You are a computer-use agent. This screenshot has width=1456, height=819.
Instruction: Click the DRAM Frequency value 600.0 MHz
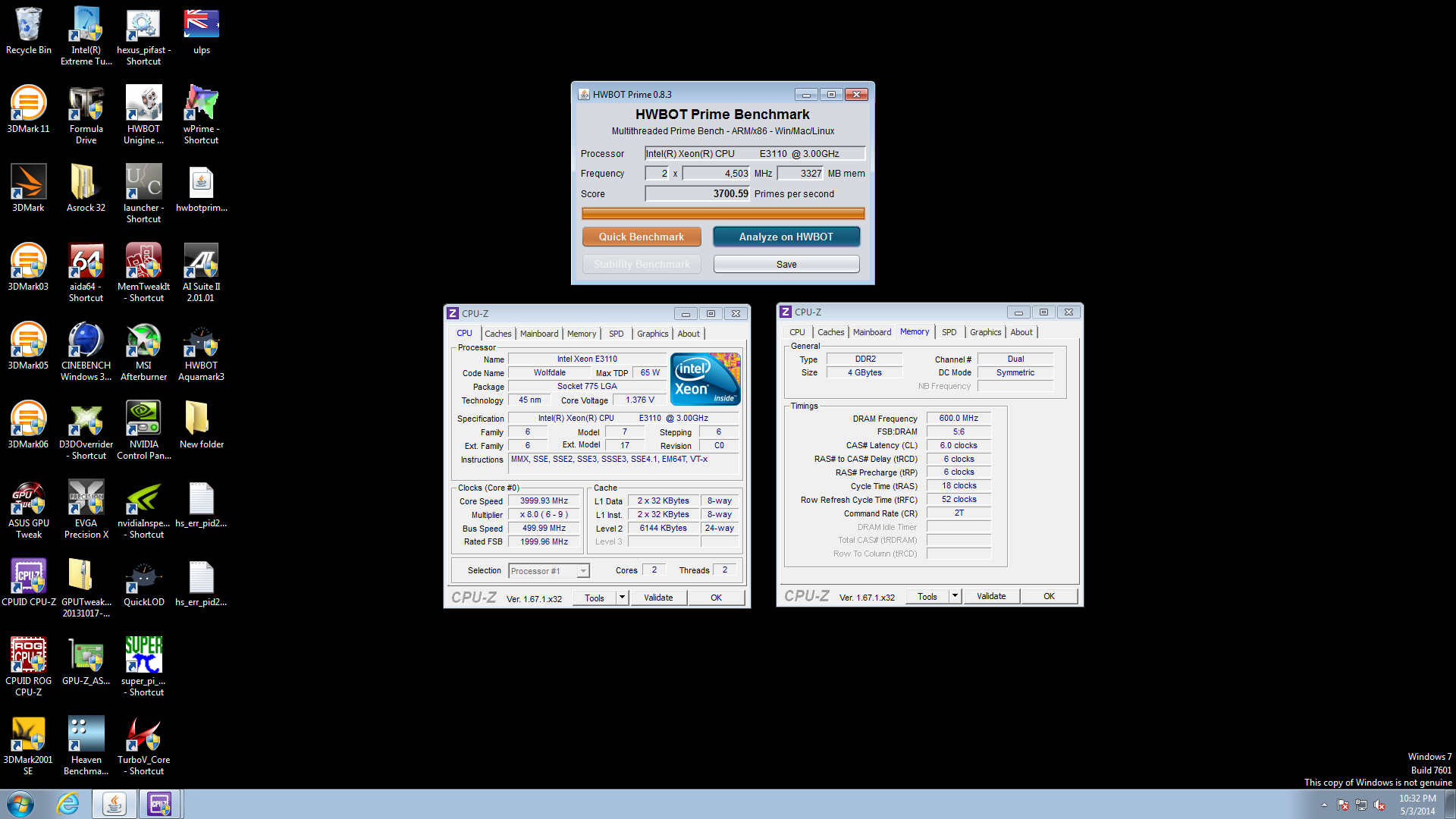pos(959,418)
